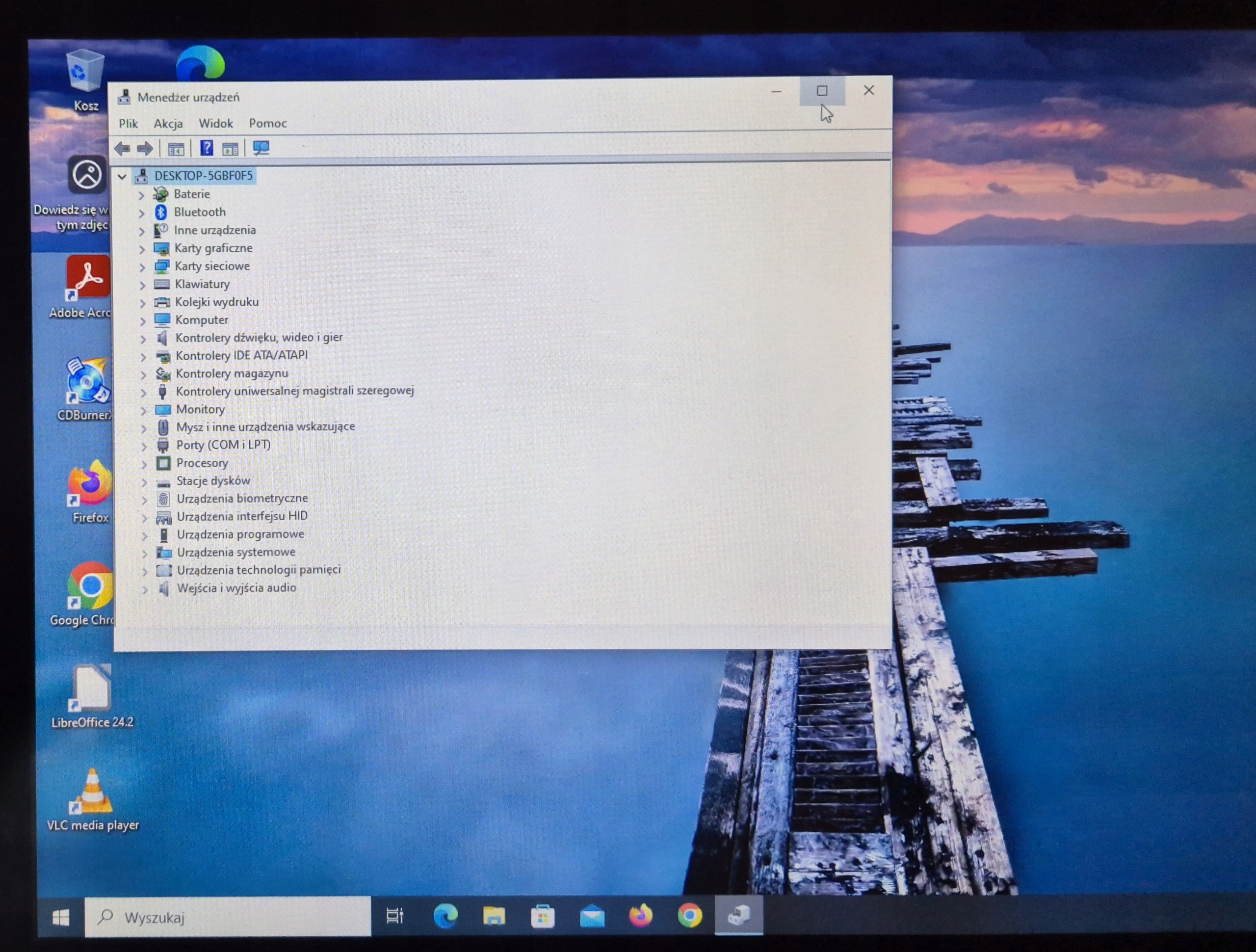Open the Akcja menu

[x=168, y=124]
